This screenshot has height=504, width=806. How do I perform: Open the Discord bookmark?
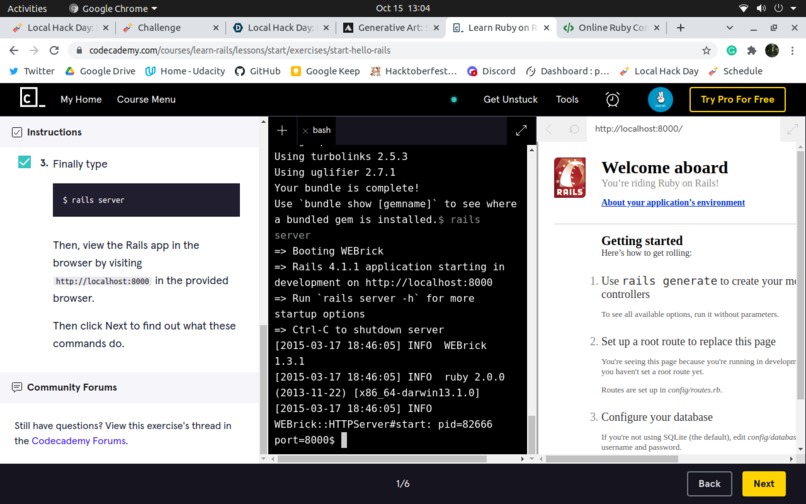tap(491, 71)
